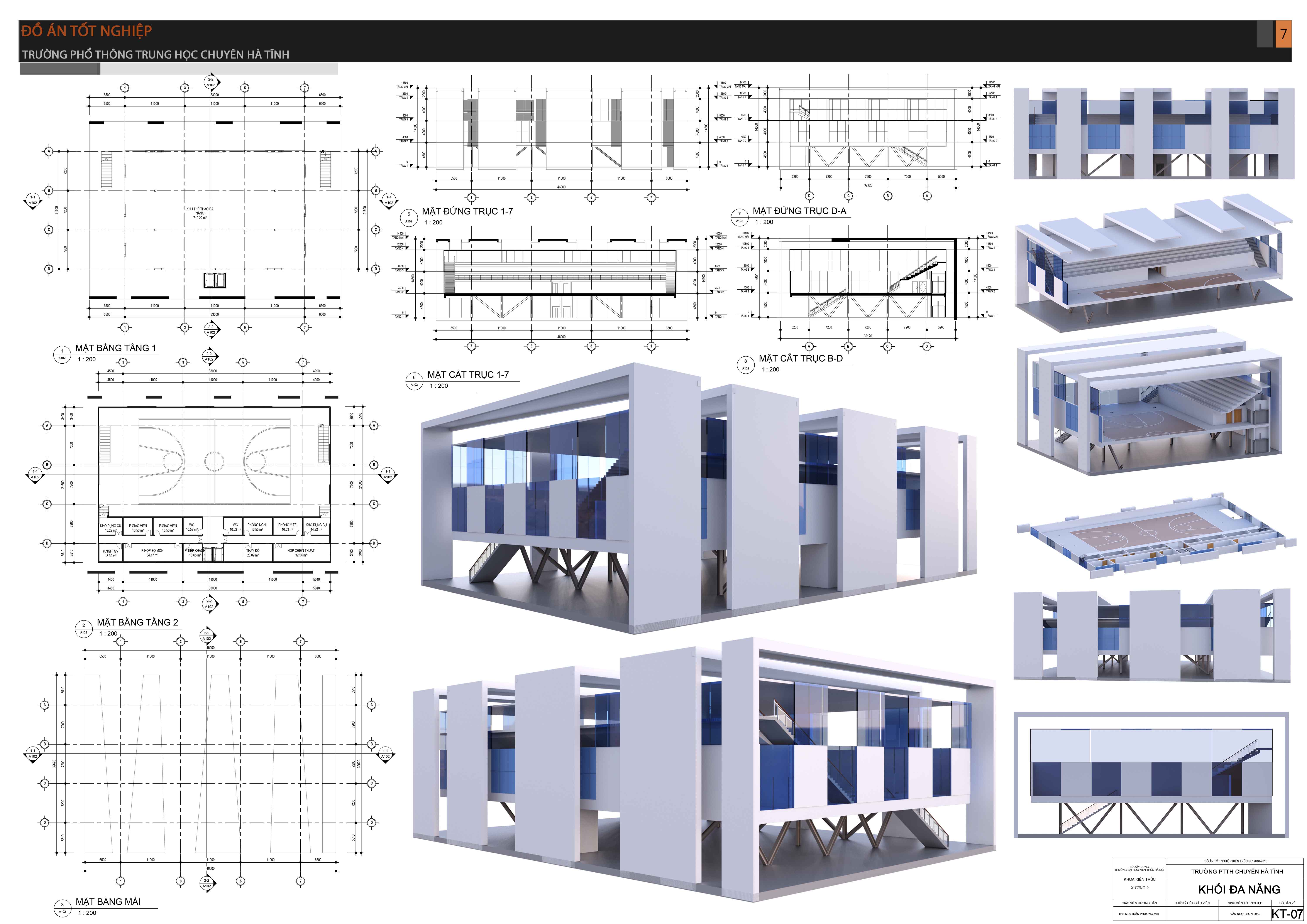Select the 'MẶT BẰNG TẦNG 1' drawing title
Viewport: 1307px width, 924px height.
(x=115, y=348)
